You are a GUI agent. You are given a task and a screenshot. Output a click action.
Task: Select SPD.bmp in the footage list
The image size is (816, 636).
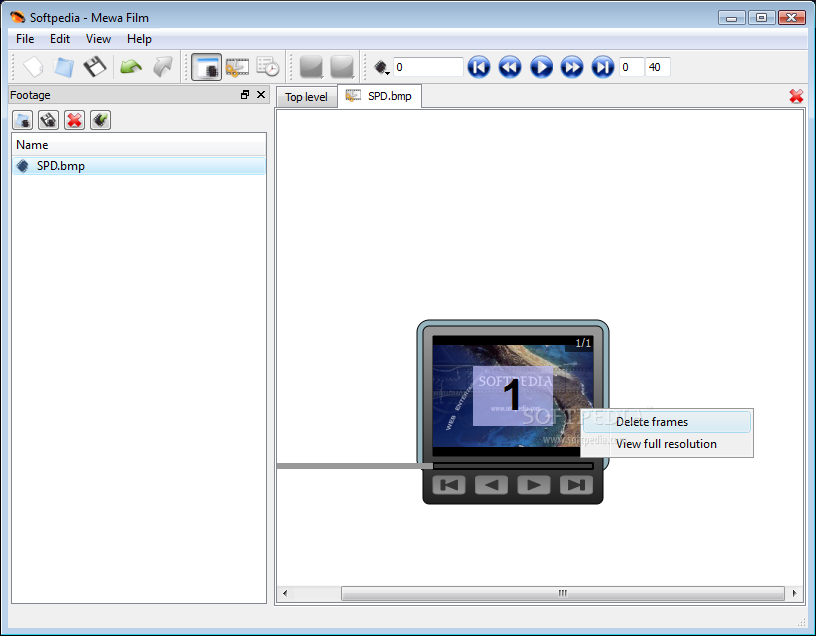coord(138,166)
